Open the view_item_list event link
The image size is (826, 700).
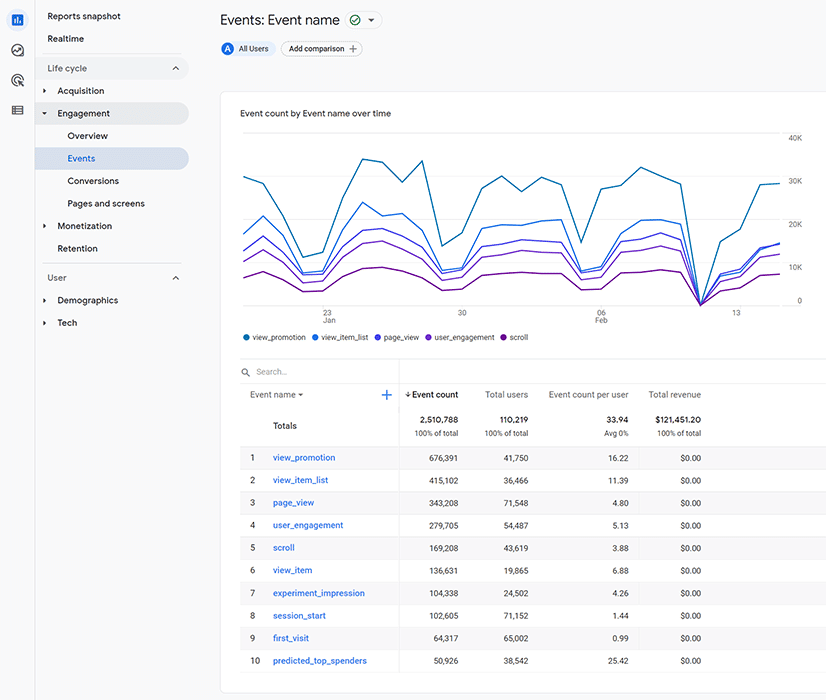pyautogui.click(x=300, y=480)
